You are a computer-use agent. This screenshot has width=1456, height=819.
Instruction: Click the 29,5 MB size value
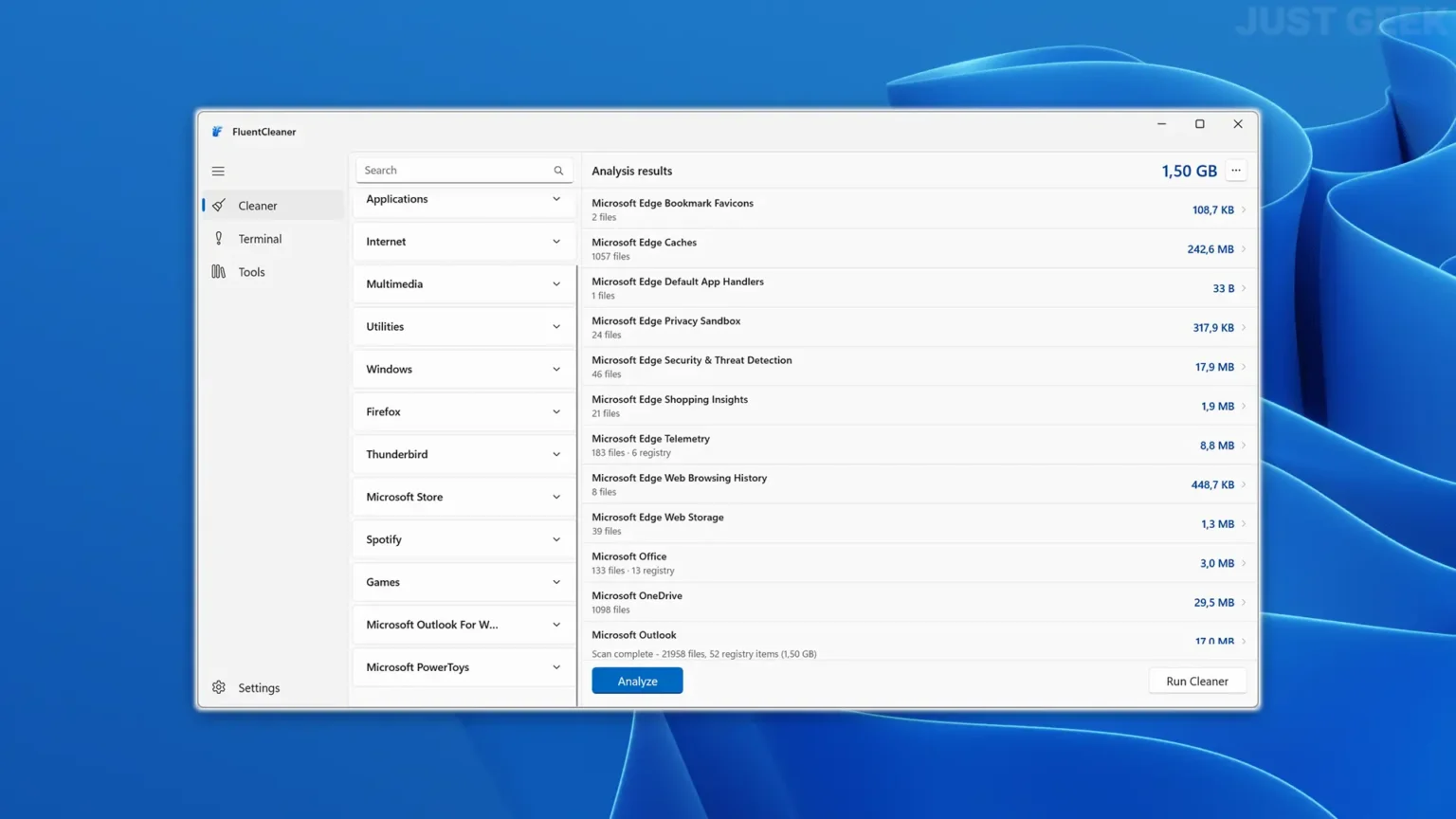(x=1213, y=603)
